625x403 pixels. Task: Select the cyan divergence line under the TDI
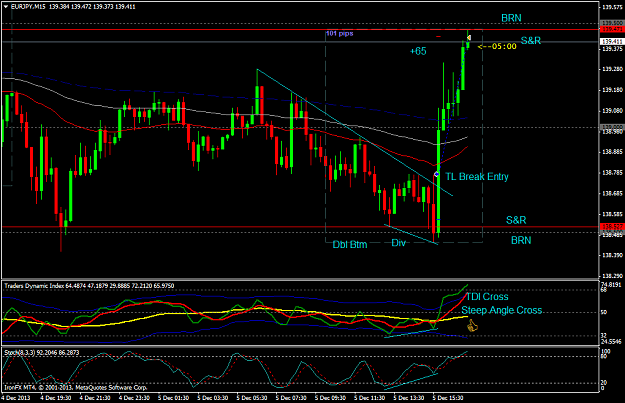(411, 333)
